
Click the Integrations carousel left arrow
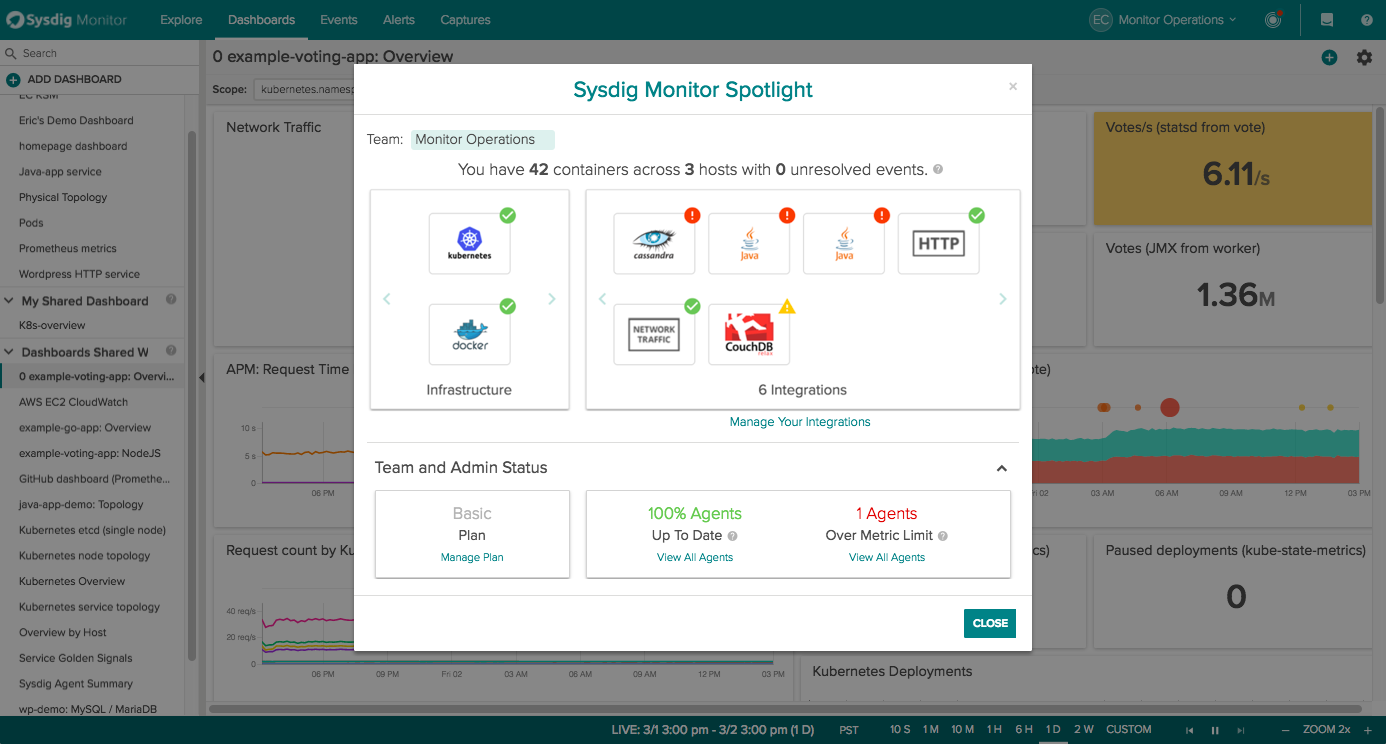602,299
